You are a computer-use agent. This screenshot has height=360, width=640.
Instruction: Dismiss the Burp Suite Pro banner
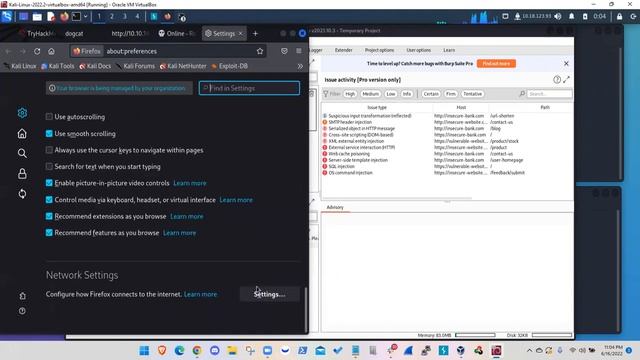566,64
